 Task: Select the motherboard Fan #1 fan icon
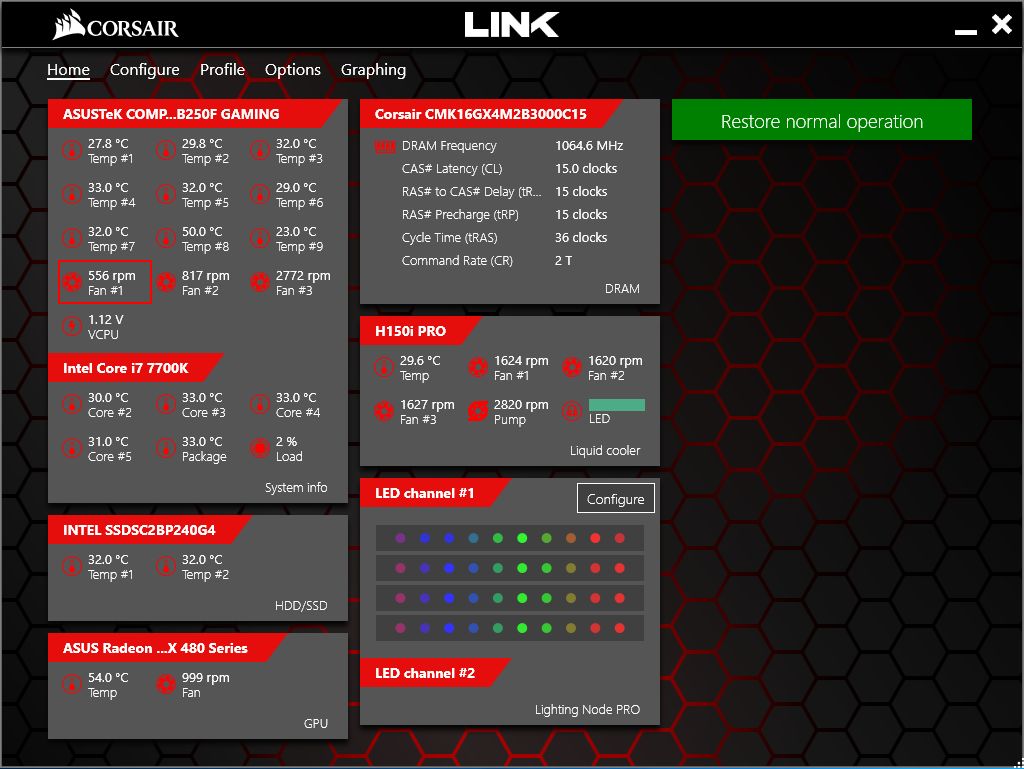[72, 283]
